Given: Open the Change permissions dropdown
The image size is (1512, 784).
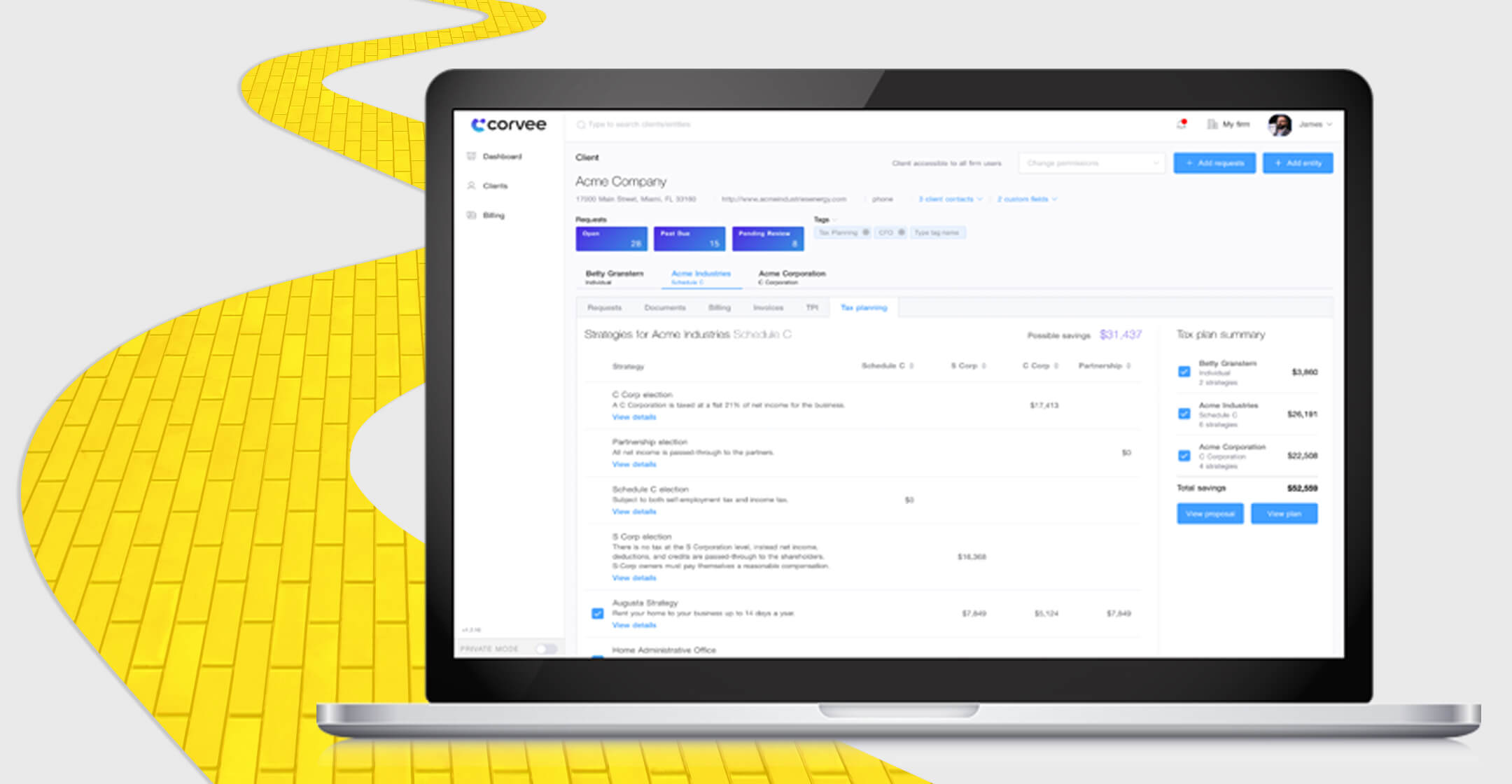Looking at the screenshot, I should coord(1091,163).
